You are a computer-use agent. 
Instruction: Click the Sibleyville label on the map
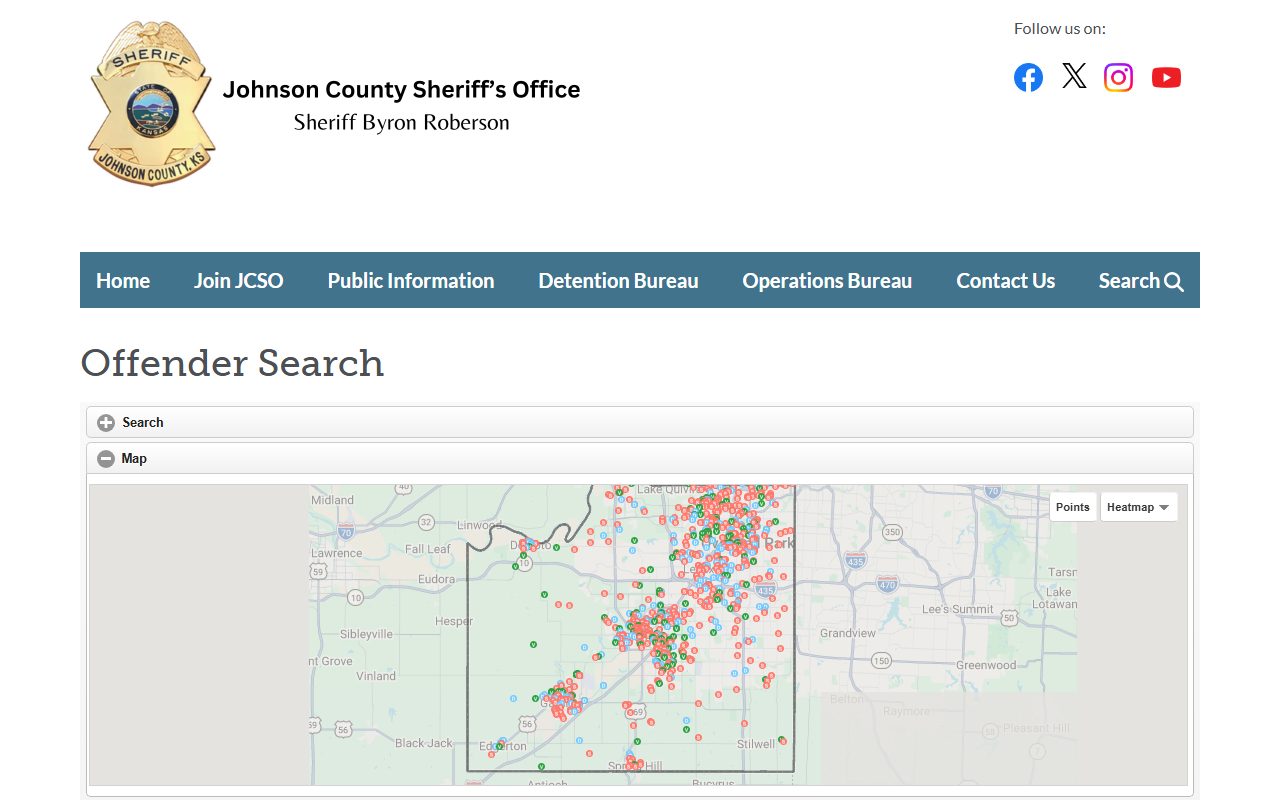click(x=366, y=634)
